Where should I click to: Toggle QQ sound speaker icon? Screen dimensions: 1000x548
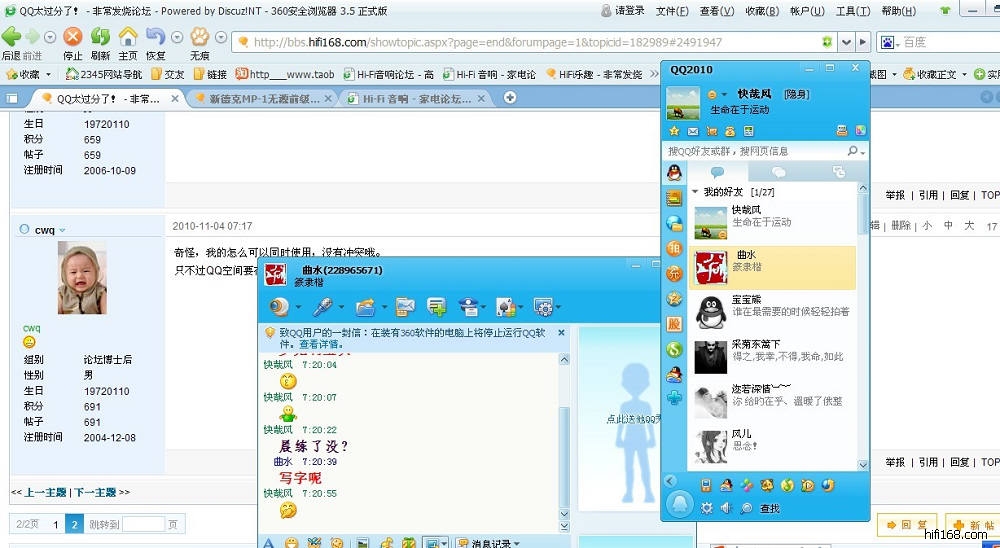pos(726,508)
